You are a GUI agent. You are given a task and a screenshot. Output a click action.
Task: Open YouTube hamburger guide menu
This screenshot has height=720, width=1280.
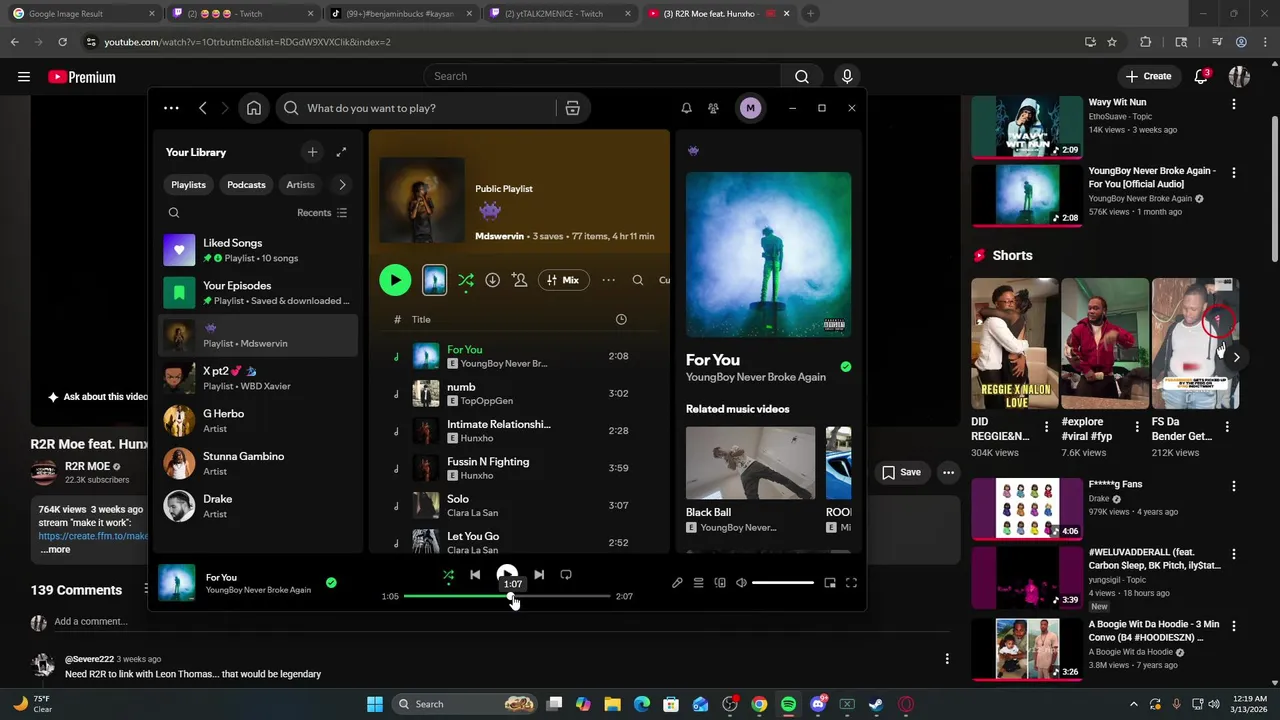coord(23,76)
